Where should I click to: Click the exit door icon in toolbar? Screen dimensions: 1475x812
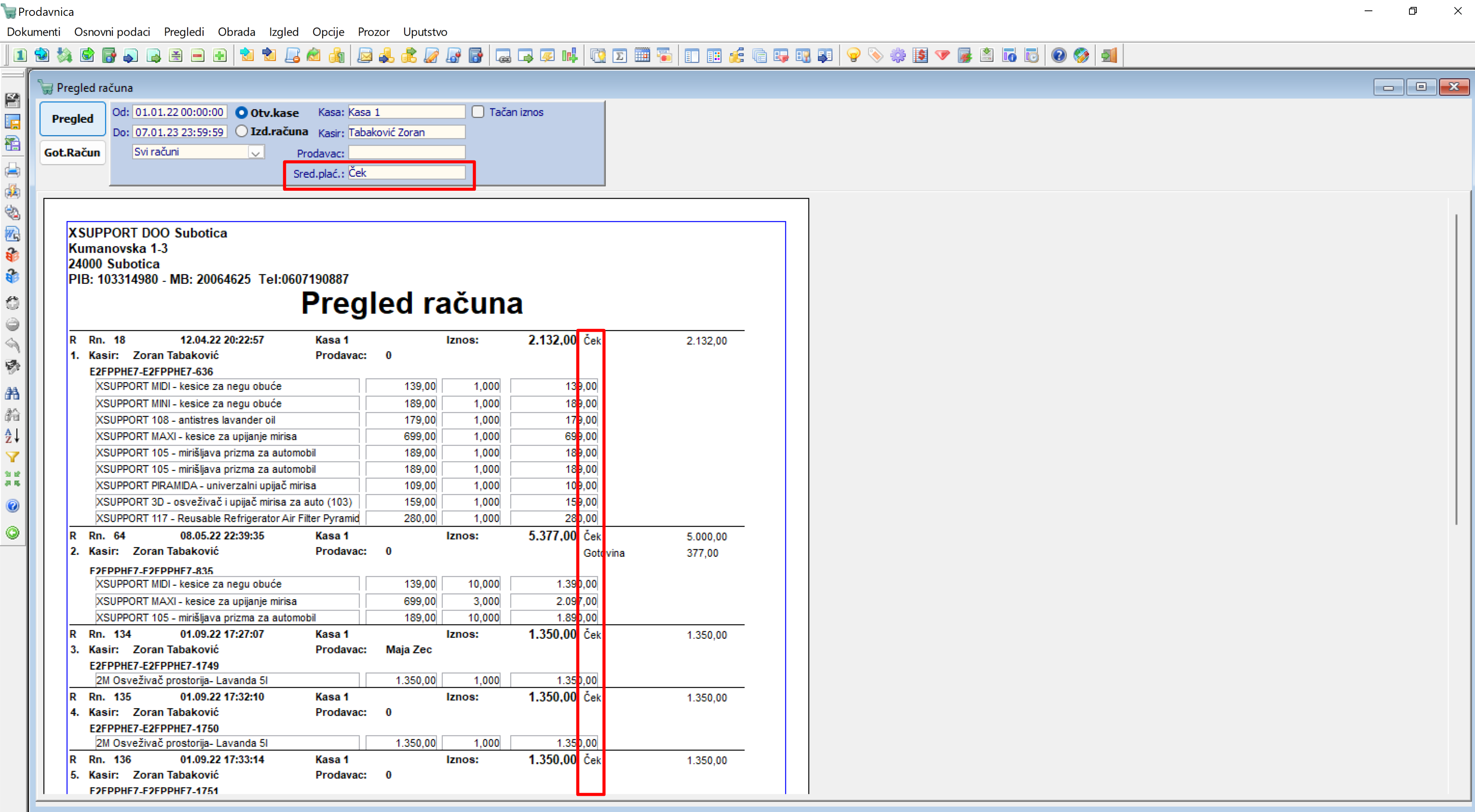point(1109,56)
